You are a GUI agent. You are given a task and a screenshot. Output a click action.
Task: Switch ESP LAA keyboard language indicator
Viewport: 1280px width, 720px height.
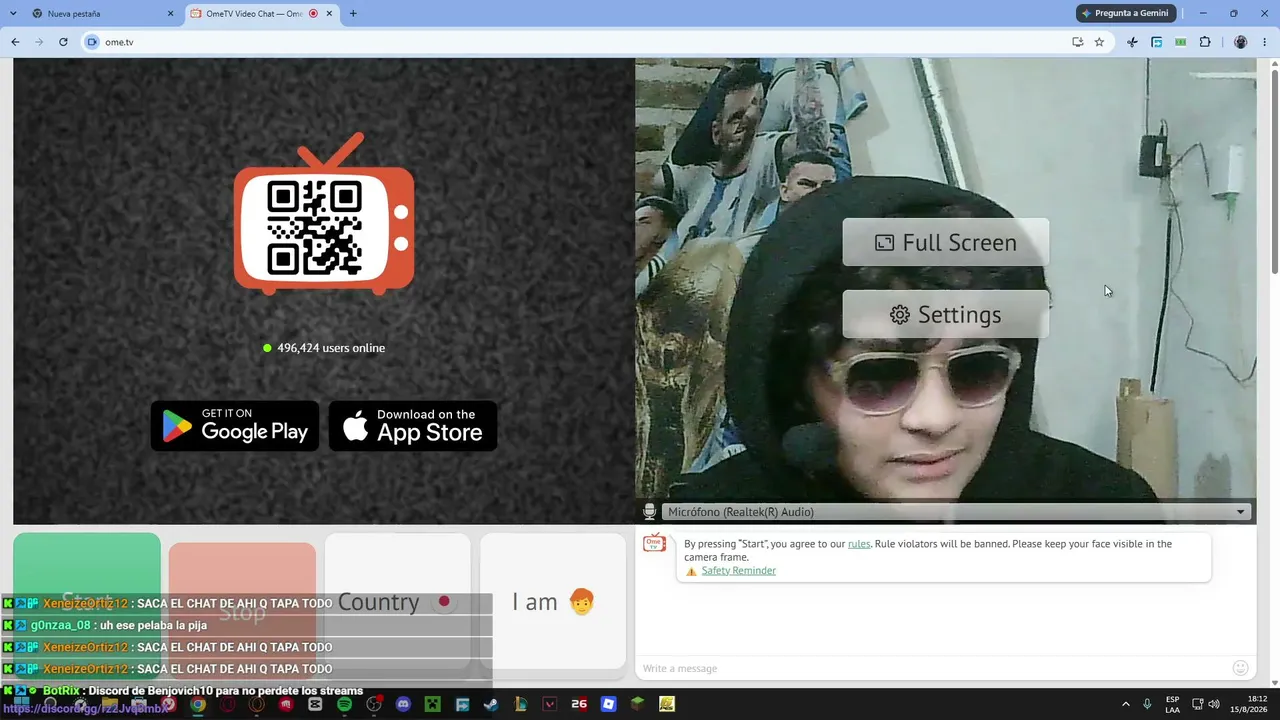tap(1172, 704)
